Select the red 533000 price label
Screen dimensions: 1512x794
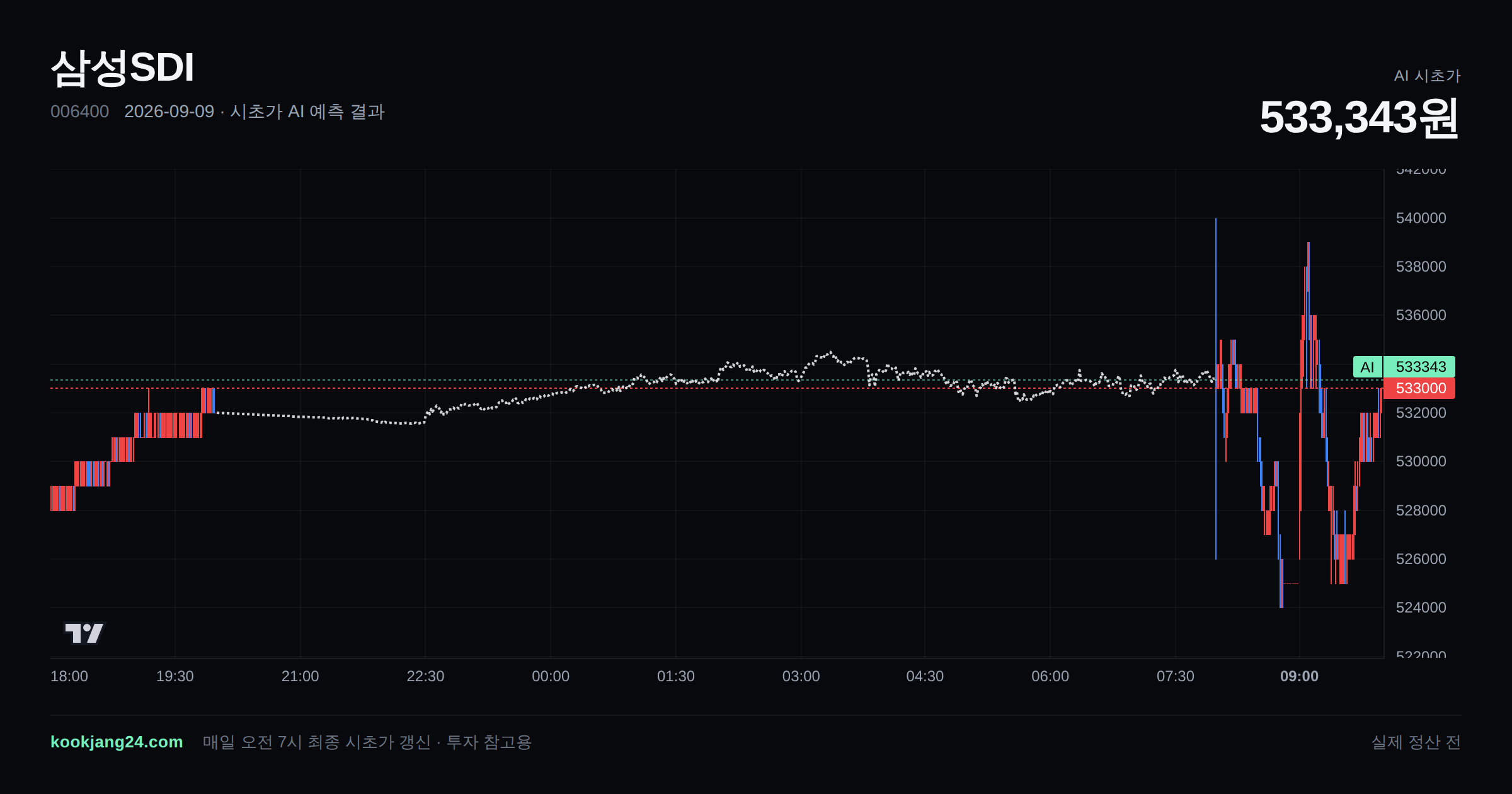pyautogui.click(x=1420, y=388)
